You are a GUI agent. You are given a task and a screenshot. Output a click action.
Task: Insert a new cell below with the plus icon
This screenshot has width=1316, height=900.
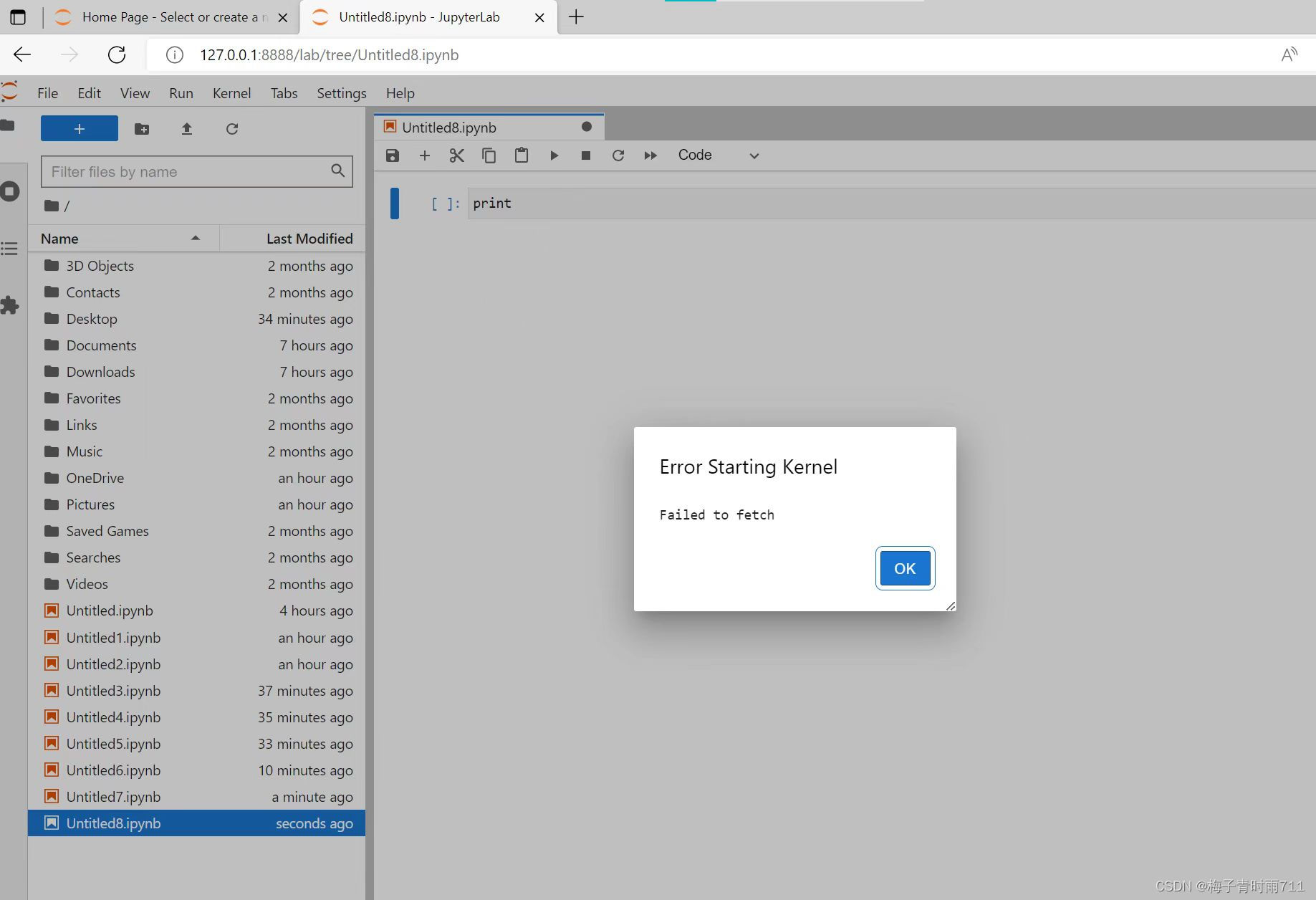pyautogui.click(x=425, y=155)
